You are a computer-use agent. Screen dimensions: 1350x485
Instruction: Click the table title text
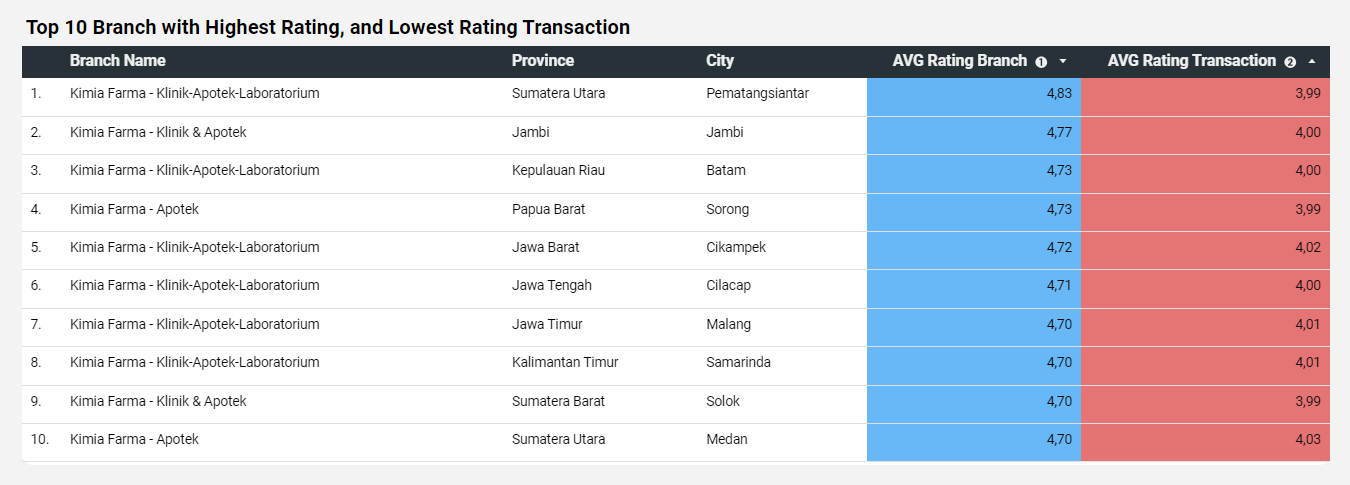[x=328, y=28]
